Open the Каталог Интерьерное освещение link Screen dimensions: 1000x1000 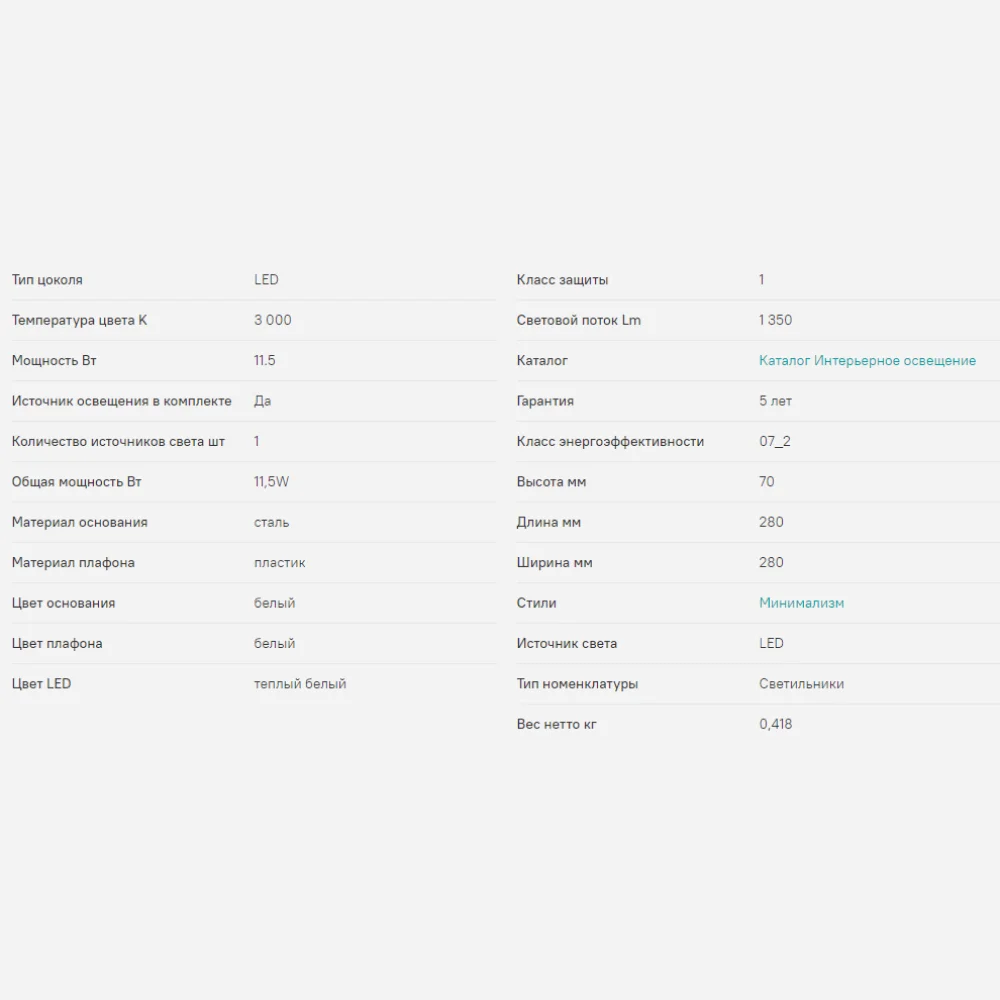click(x=867, y=361)
